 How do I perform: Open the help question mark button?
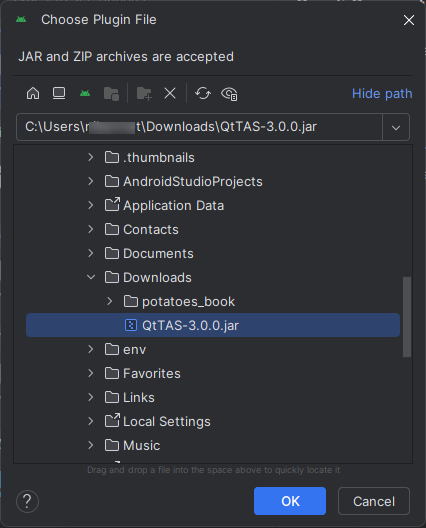point(27,501)
